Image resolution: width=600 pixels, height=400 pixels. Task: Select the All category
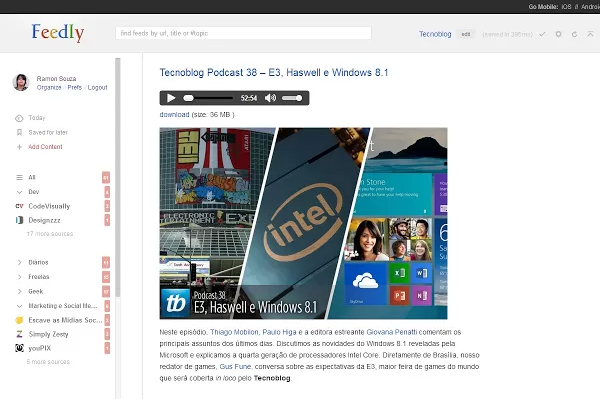coord(32,177)
